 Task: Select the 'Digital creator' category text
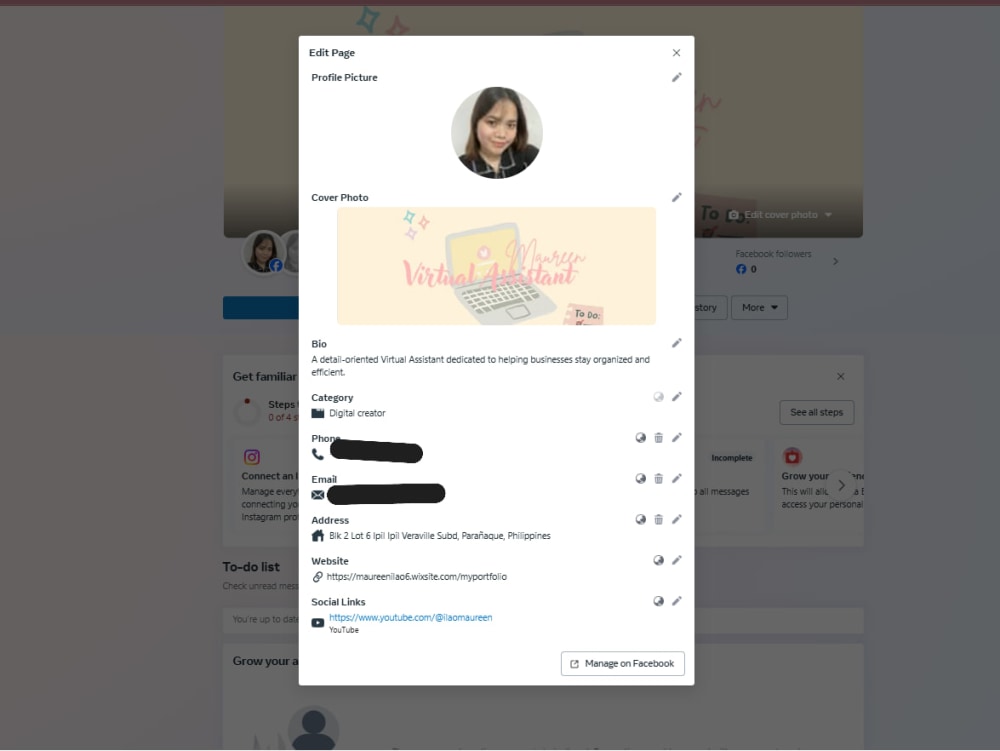point(357,413)
